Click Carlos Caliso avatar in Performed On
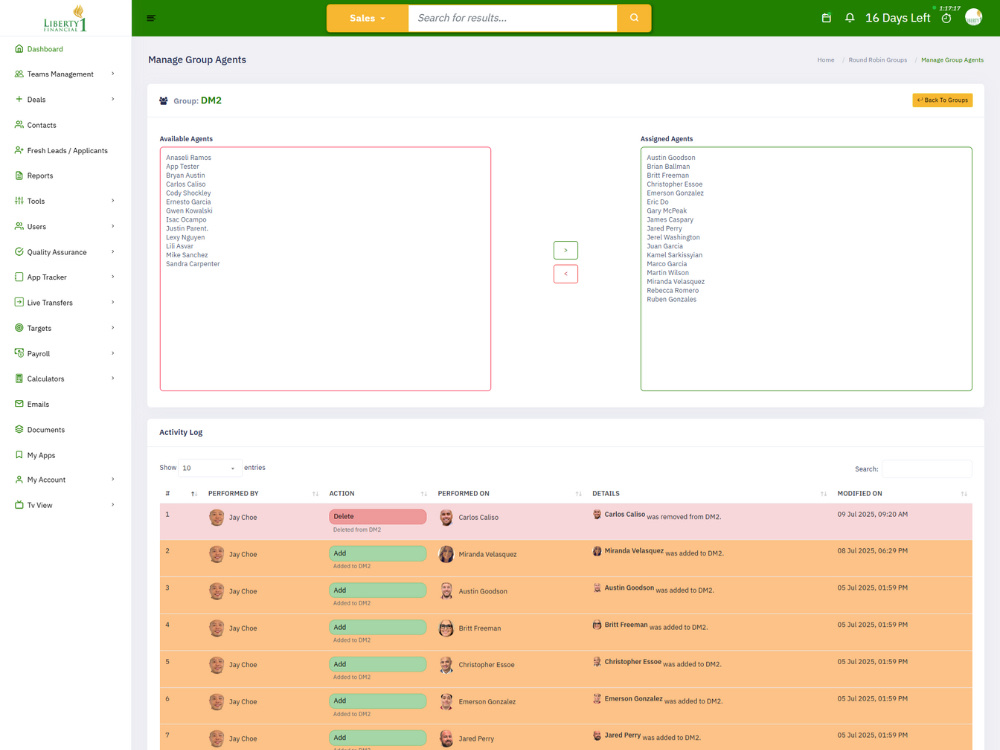1000x750 pixels. [446, 517]
